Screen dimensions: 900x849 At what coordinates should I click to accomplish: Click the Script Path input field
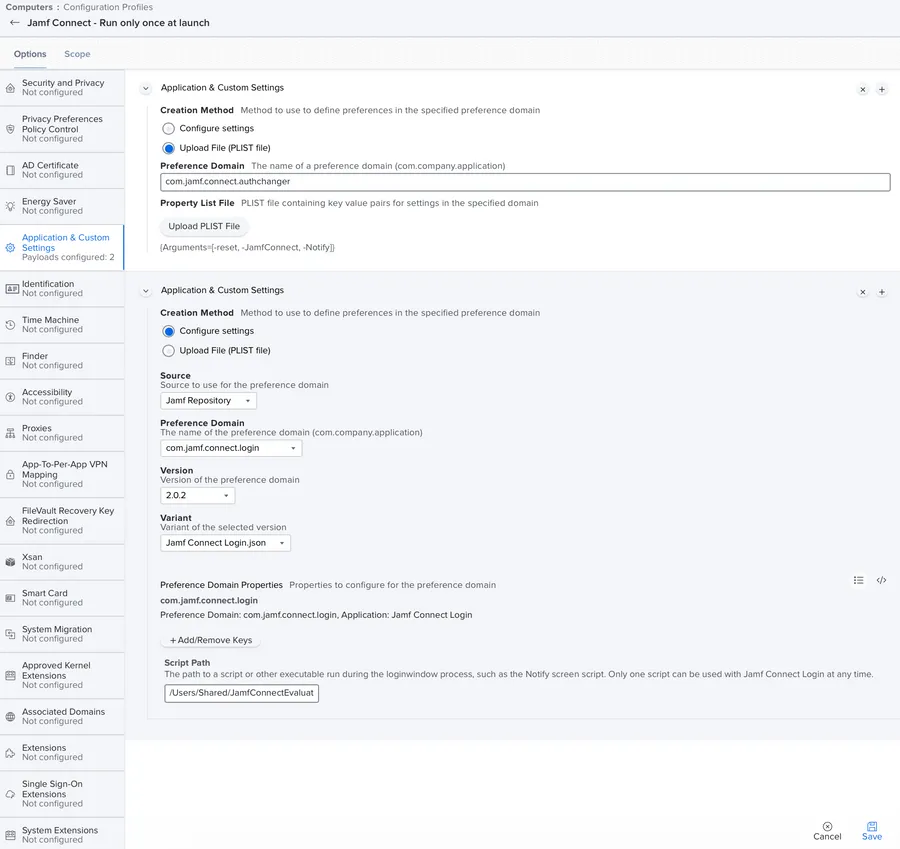(241, 693)
